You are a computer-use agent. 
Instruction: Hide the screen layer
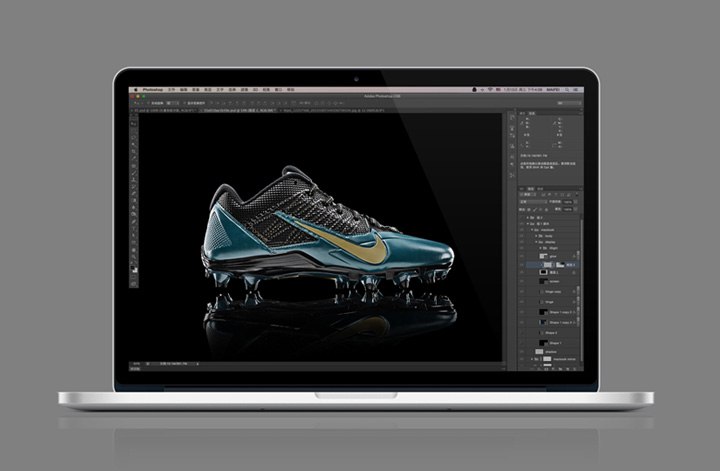point(522,281)
